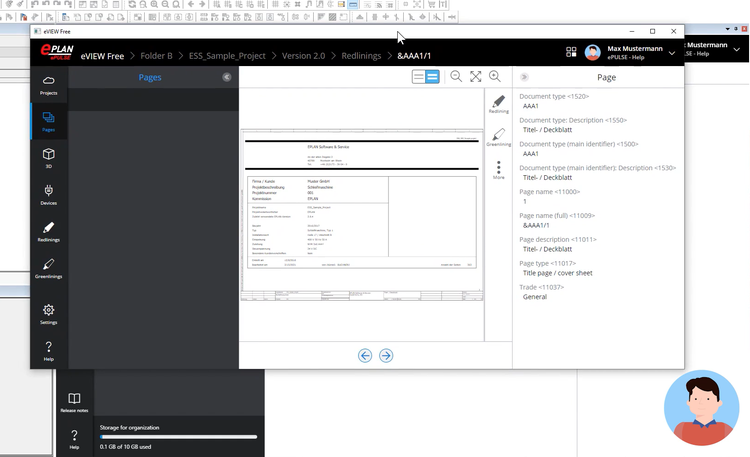Viewport: 750px width, 457px height.
Task: Toggle the right highlighted layout mode
Action: click(432, 77)
